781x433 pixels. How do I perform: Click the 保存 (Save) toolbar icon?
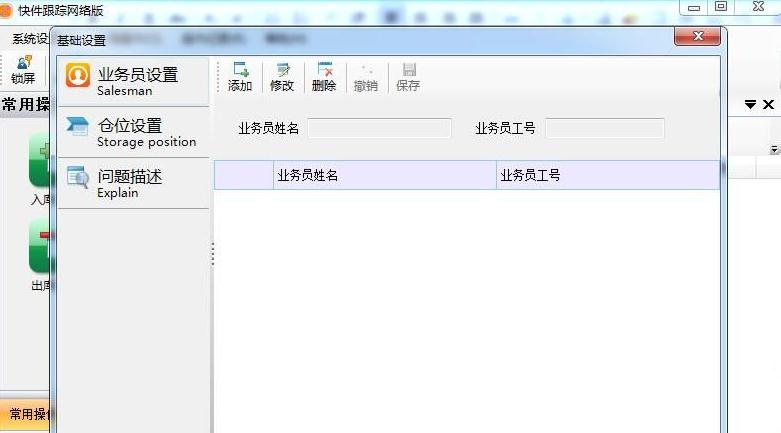[408, 77]
